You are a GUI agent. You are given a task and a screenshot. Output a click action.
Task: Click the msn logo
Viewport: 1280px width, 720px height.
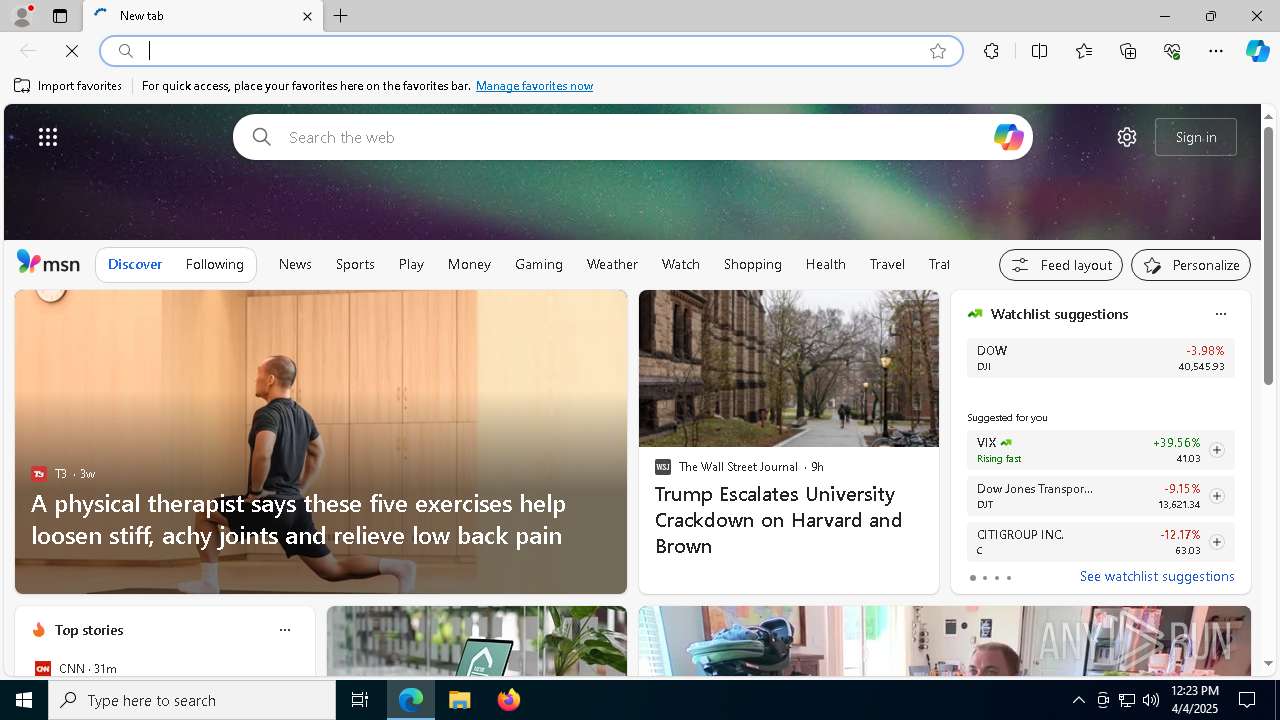click(x=48, y=263)
